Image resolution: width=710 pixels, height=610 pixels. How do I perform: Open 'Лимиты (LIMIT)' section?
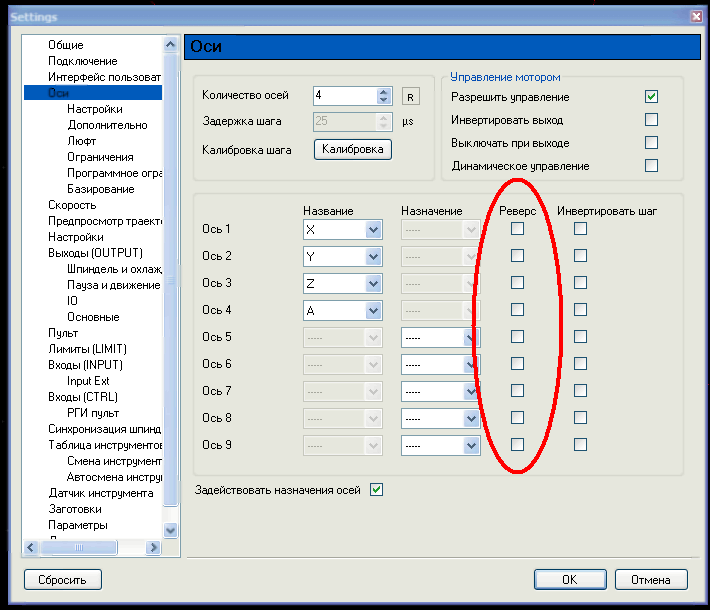point(87,349)
